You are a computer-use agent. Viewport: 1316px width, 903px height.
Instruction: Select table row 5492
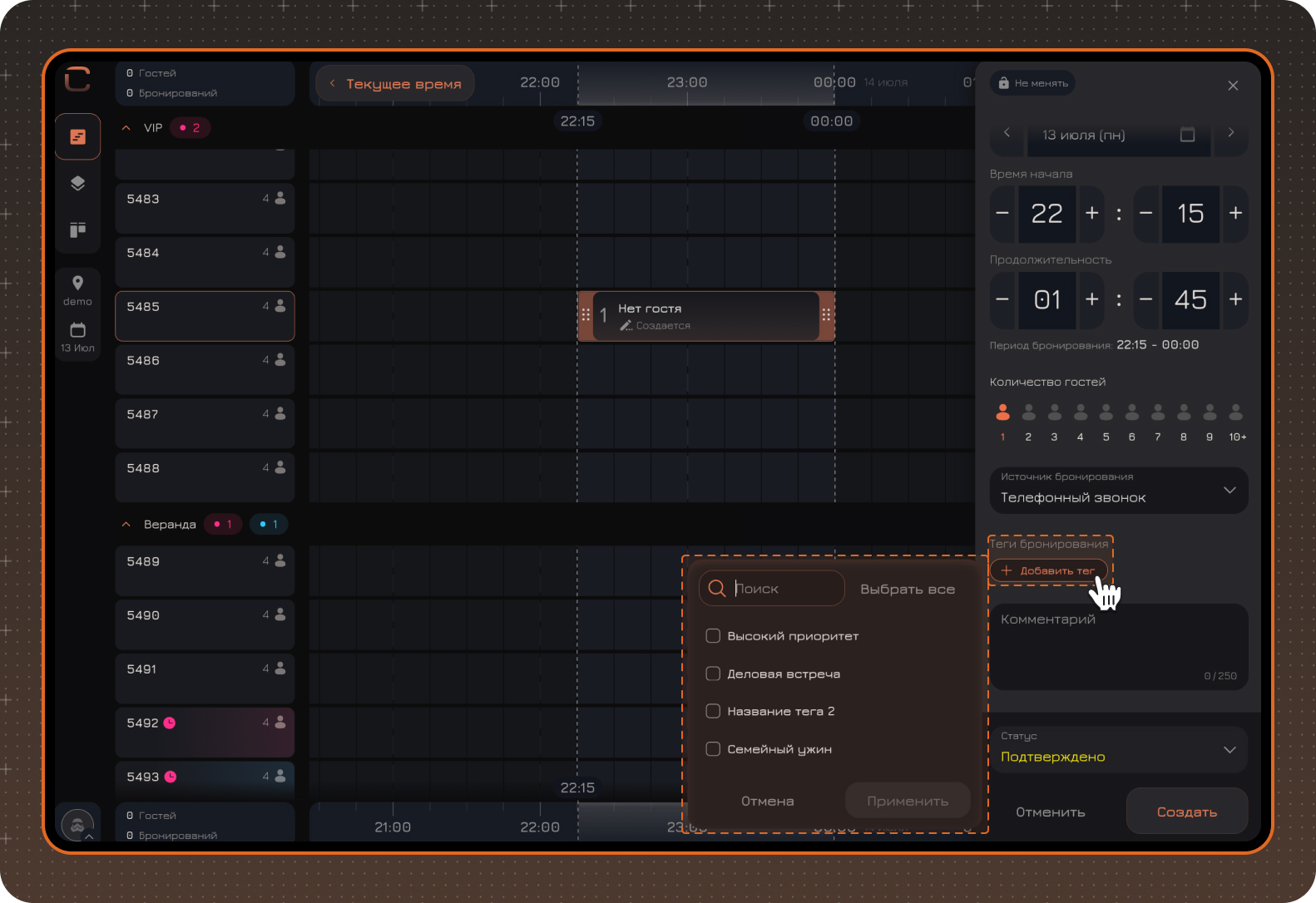[x=205, y=733]
